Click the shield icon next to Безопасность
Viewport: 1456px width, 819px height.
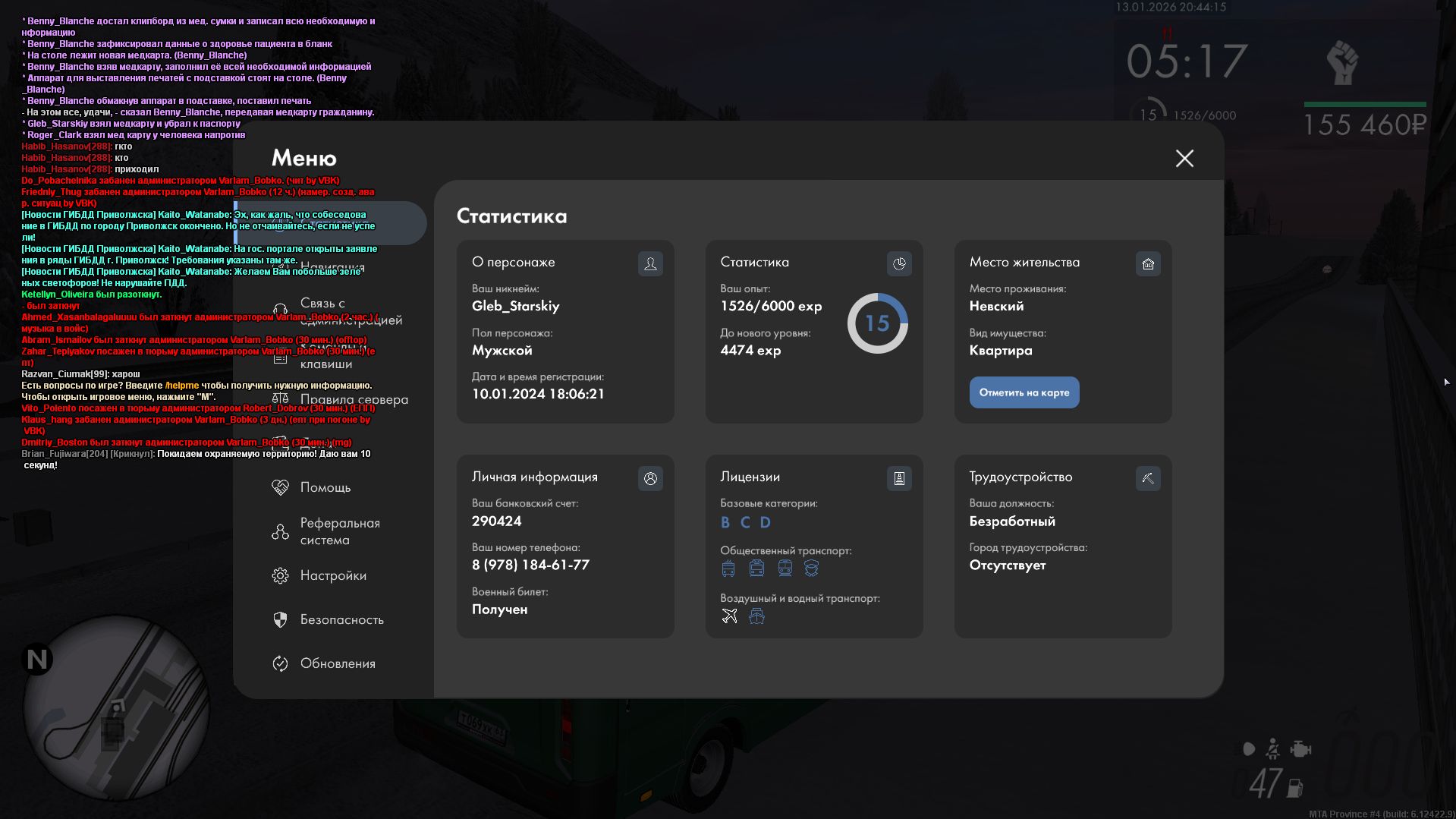(280, 619)
